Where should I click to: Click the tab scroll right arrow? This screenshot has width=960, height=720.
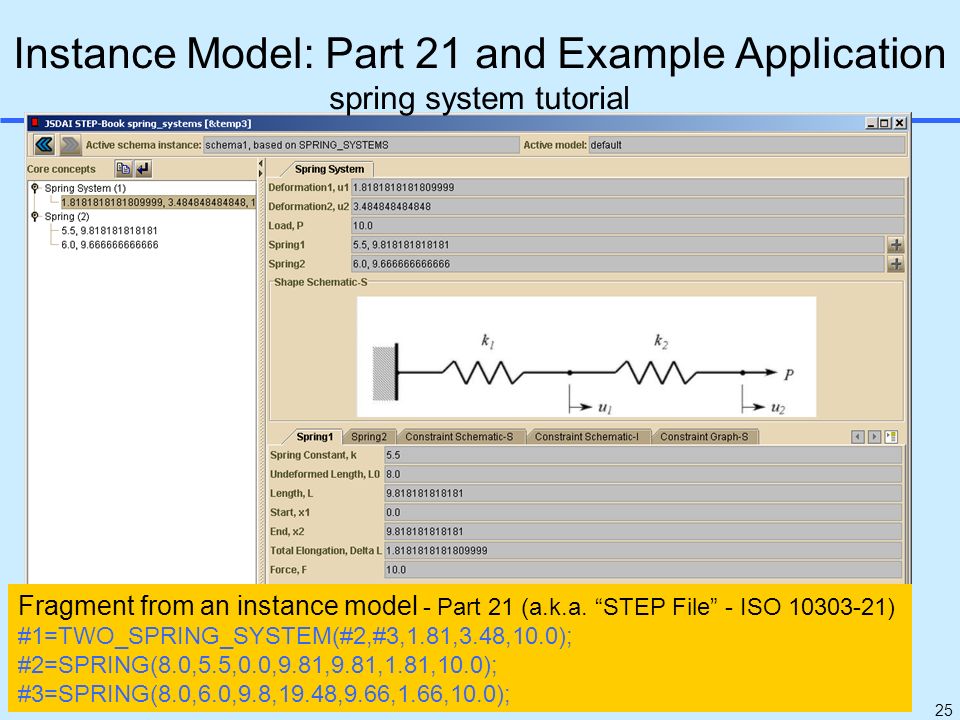click(874, 437)
